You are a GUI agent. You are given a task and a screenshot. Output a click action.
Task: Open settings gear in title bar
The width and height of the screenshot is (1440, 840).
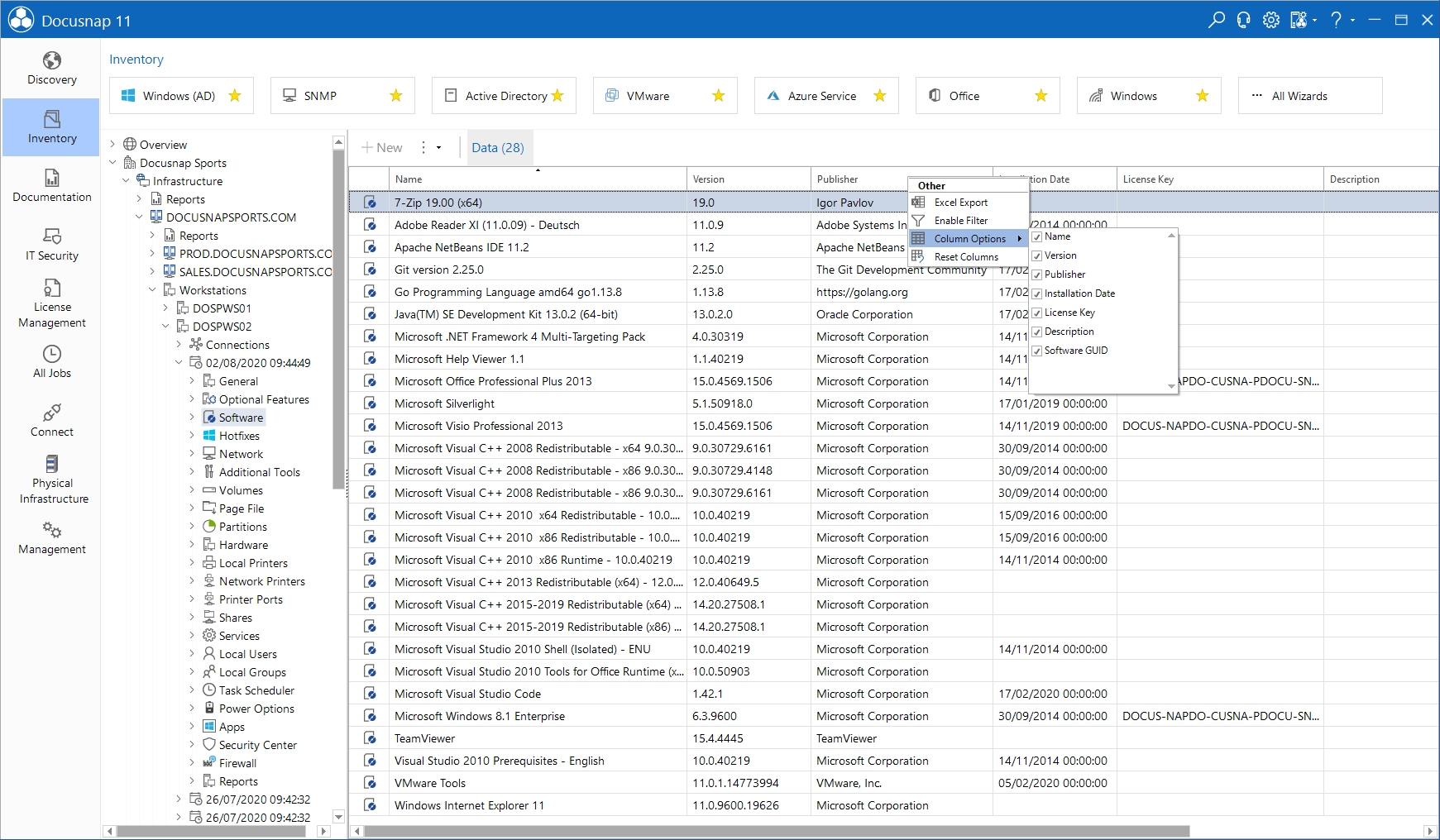point(1271,20)
